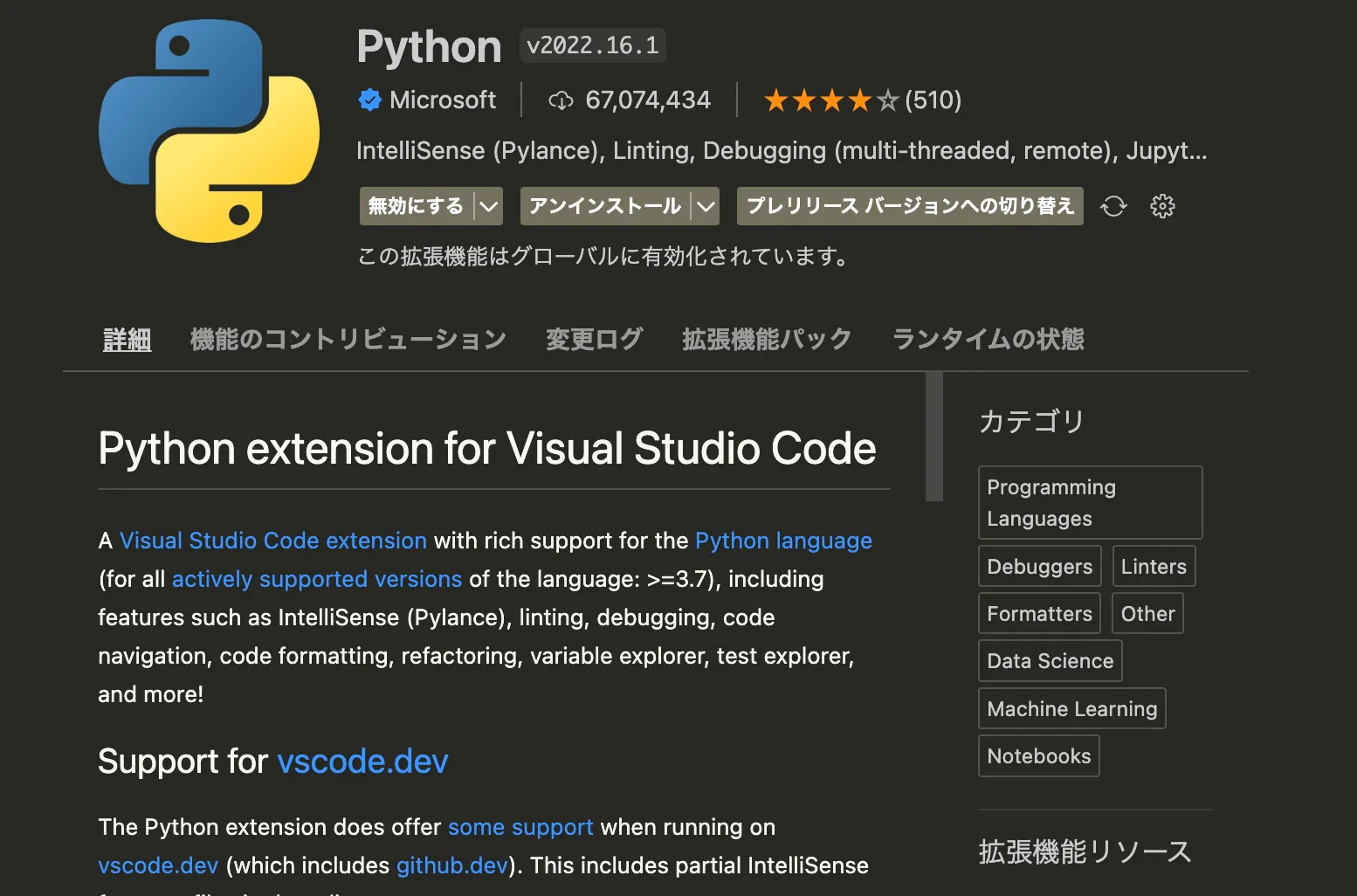Open actively supported versions link

pyautogui.click(x=317, y=579)
